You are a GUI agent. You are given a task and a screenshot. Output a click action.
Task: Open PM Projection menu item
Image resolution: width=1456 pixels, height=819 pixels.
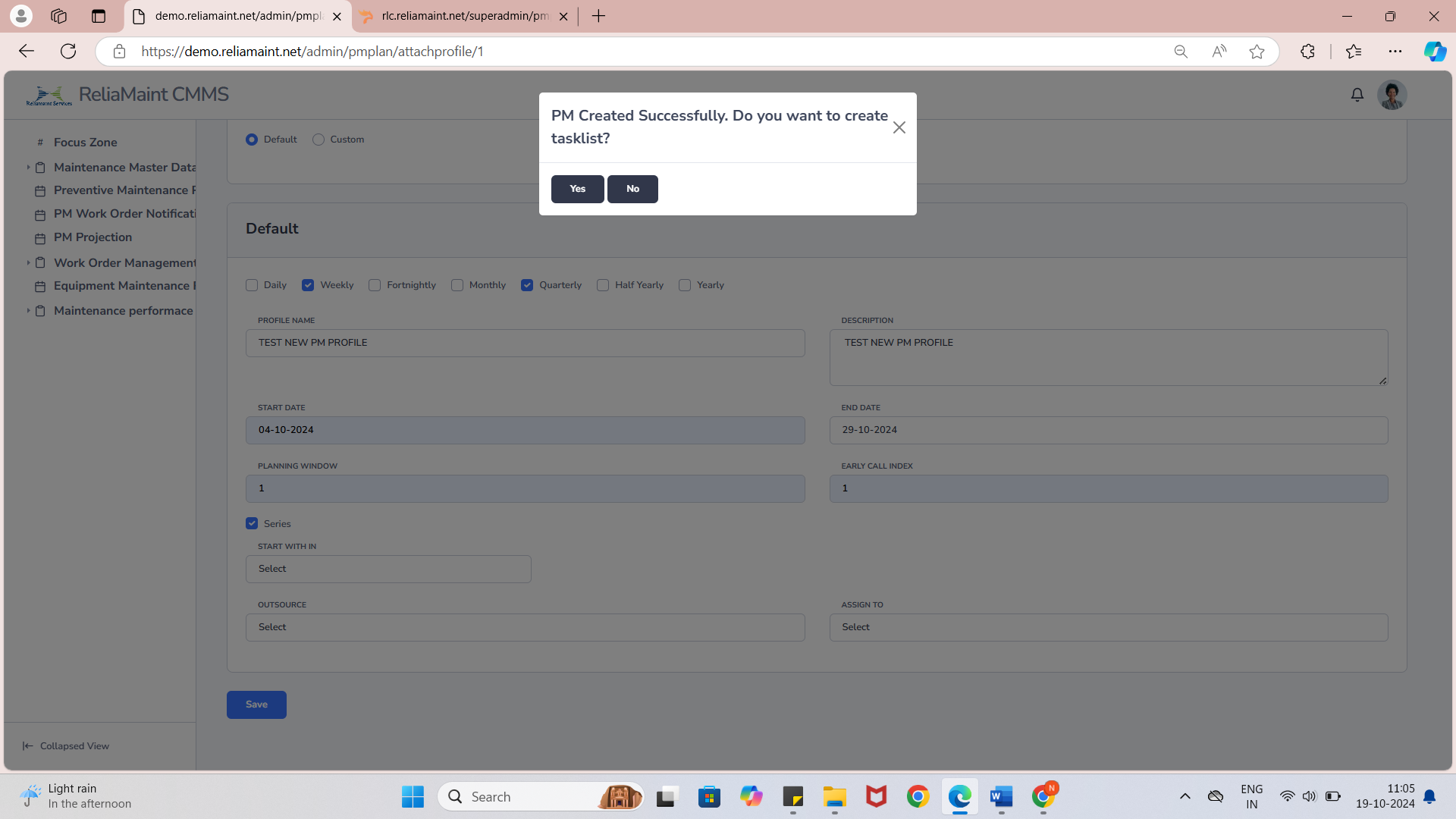point(93,237)
